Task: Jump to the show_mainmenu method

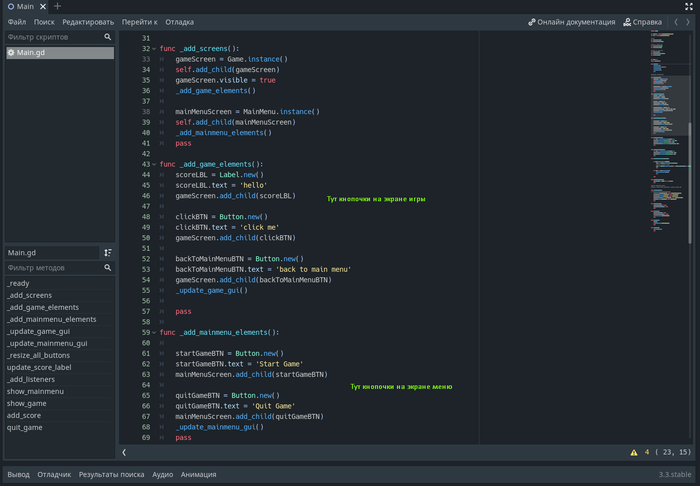Action: pyautogui.click(x=36, y=392)
